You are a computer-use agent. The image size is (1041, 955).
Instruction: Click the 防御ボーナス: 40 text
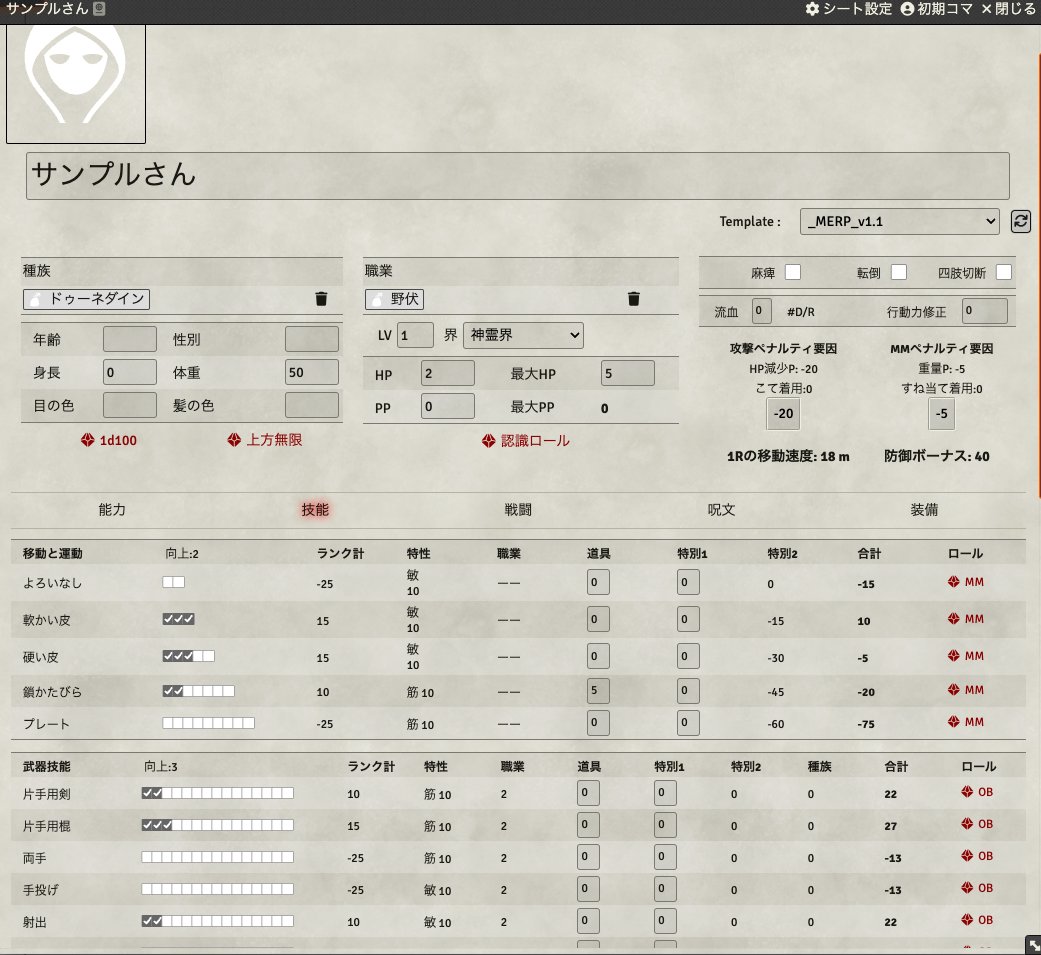[937, 456]
